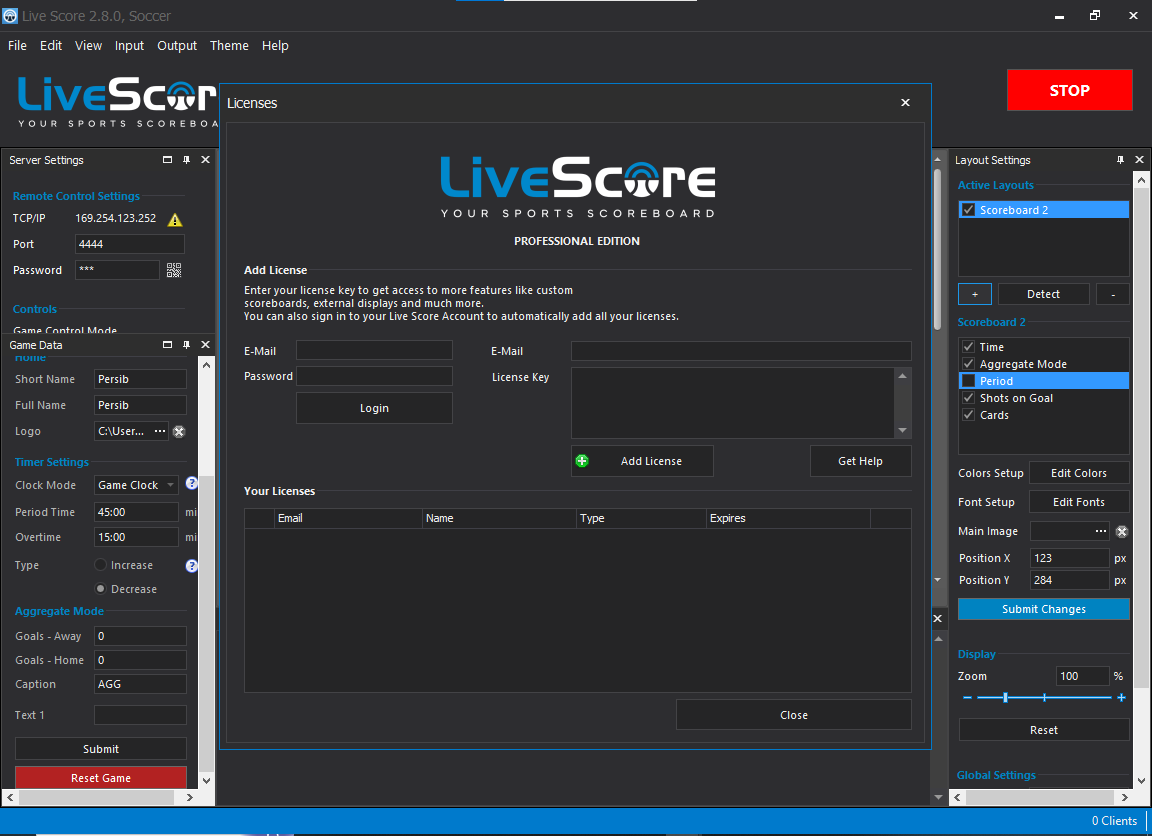Viewport: 1152px width, 836px height.
Task: Float the Server Settings panel window
Action: click(168, 160)
